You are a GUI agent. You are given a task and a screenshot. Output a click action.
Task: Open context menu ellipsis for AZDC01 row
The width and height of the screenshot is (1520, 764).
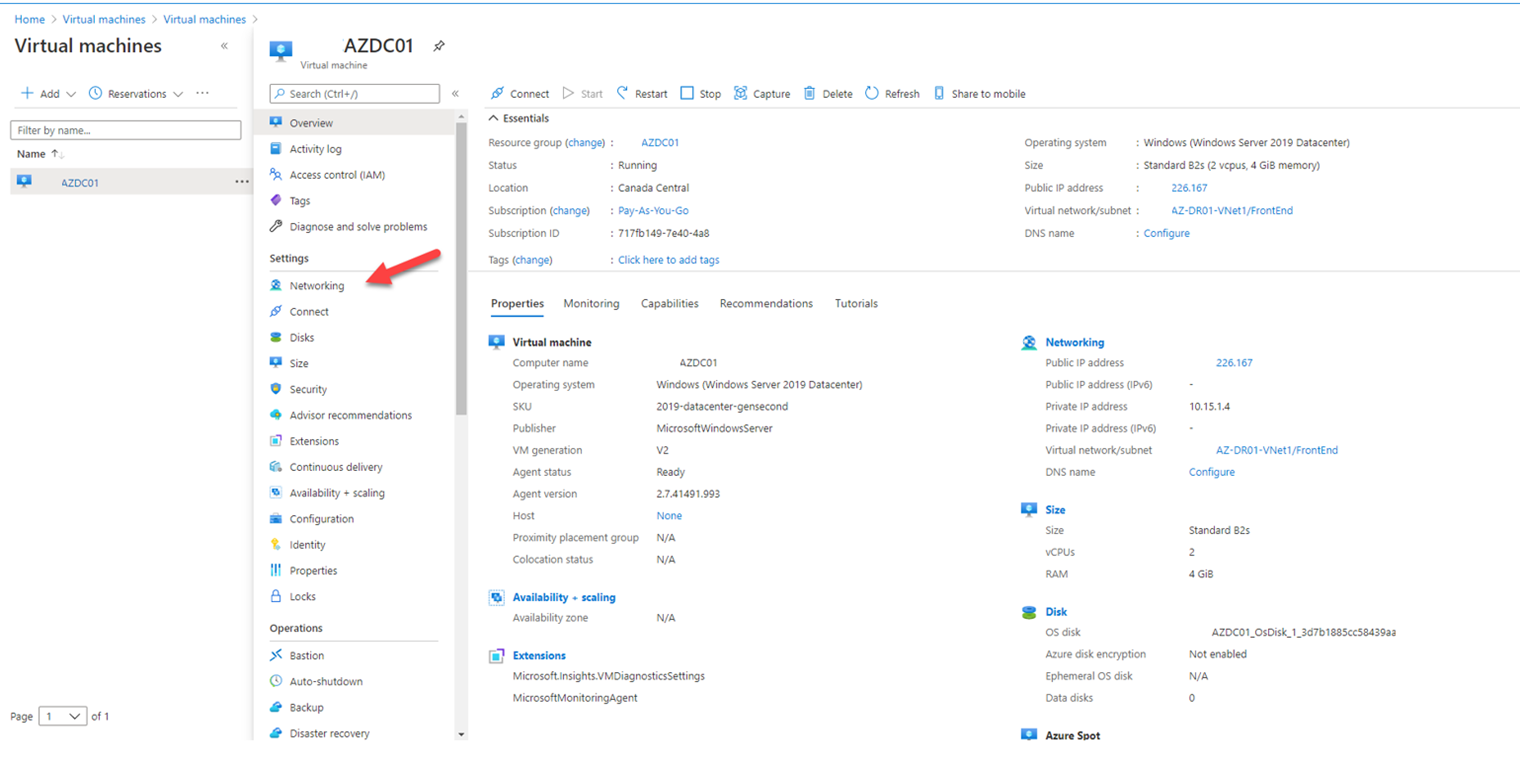[241, 182]
